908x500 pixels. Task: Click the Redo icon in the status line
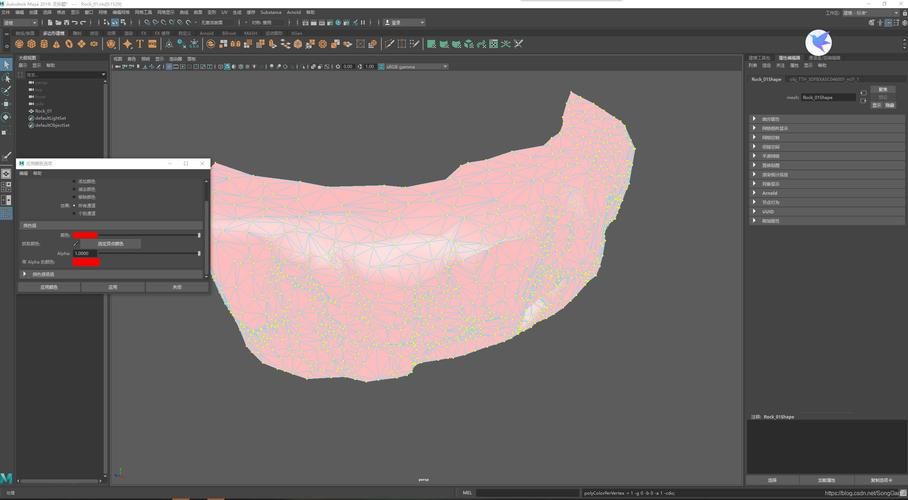[83, 23]
